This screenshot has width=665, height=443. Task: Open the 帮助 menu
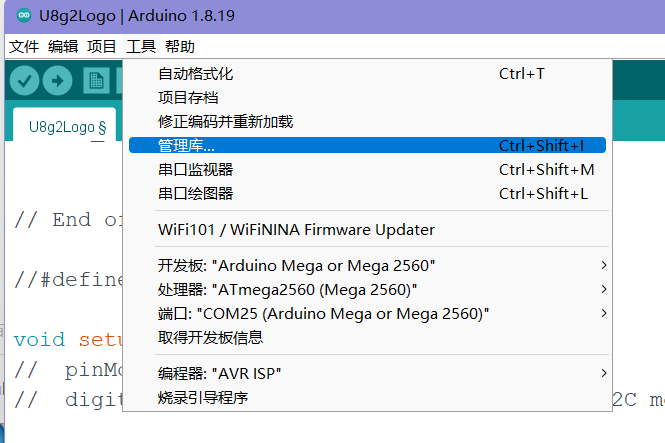[x=180, y=46]
